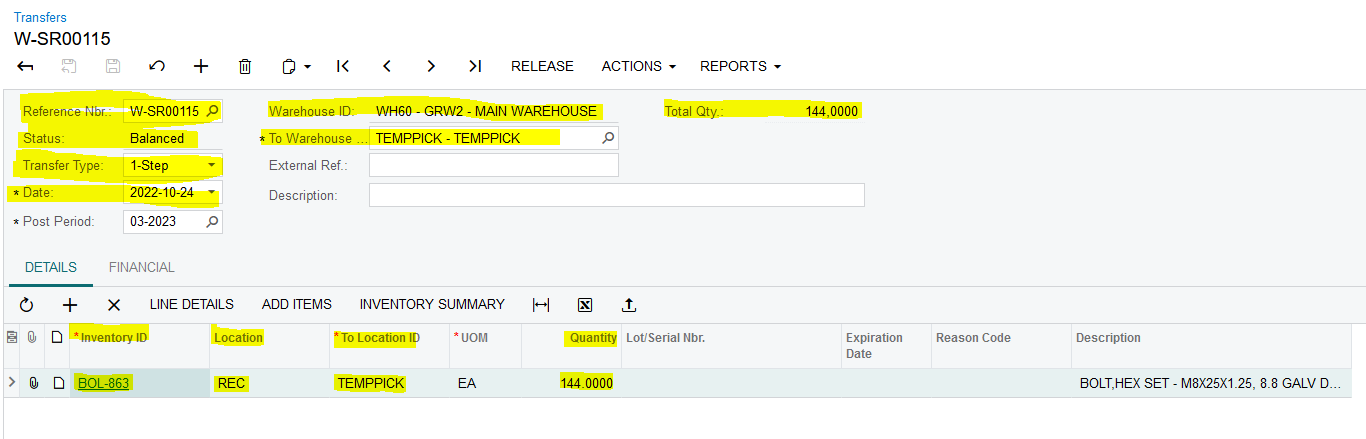
Task: Click the Transfers breadcrumb link
Action: click(x=40, y=17)
